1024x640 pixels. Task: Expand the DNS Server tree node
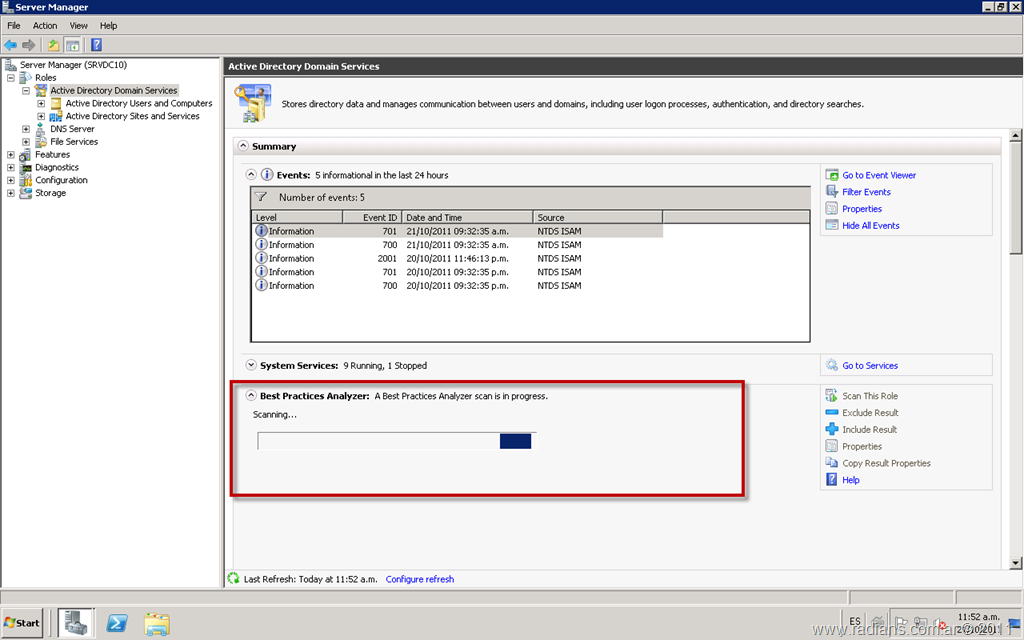coord(26,129)
